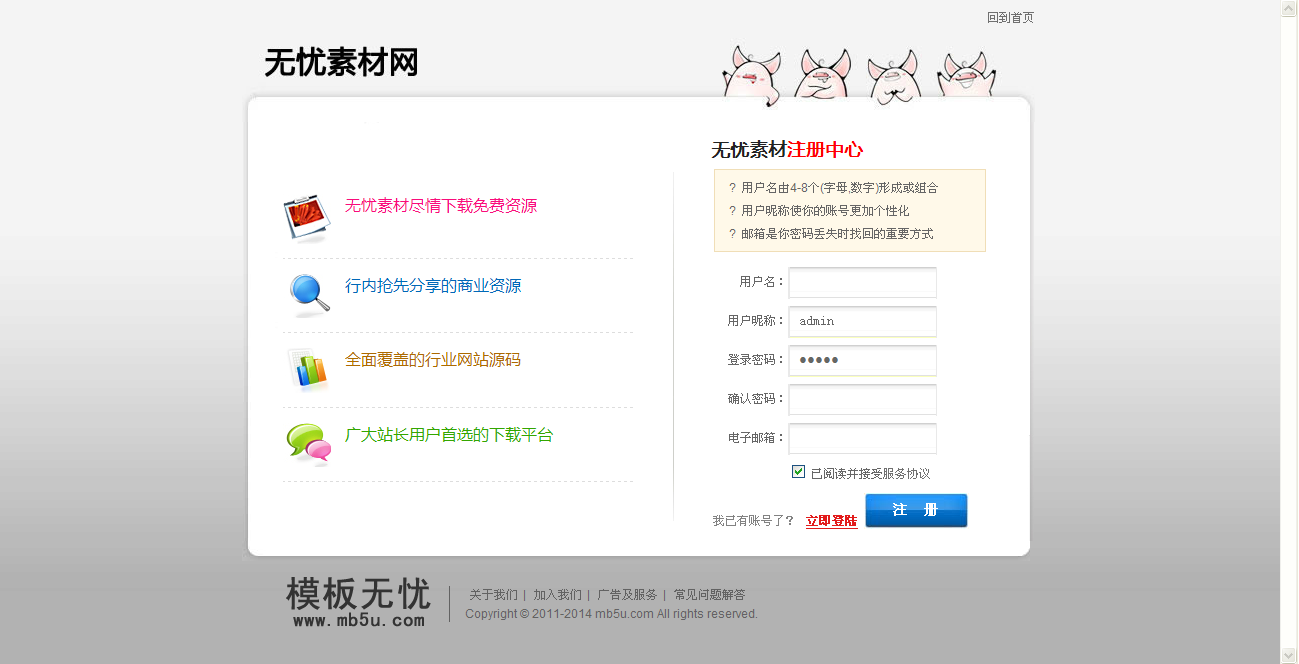The image size is (1299, 664).
Task: Click the 模板无忧 footer logo
Action: coord(358,602)
